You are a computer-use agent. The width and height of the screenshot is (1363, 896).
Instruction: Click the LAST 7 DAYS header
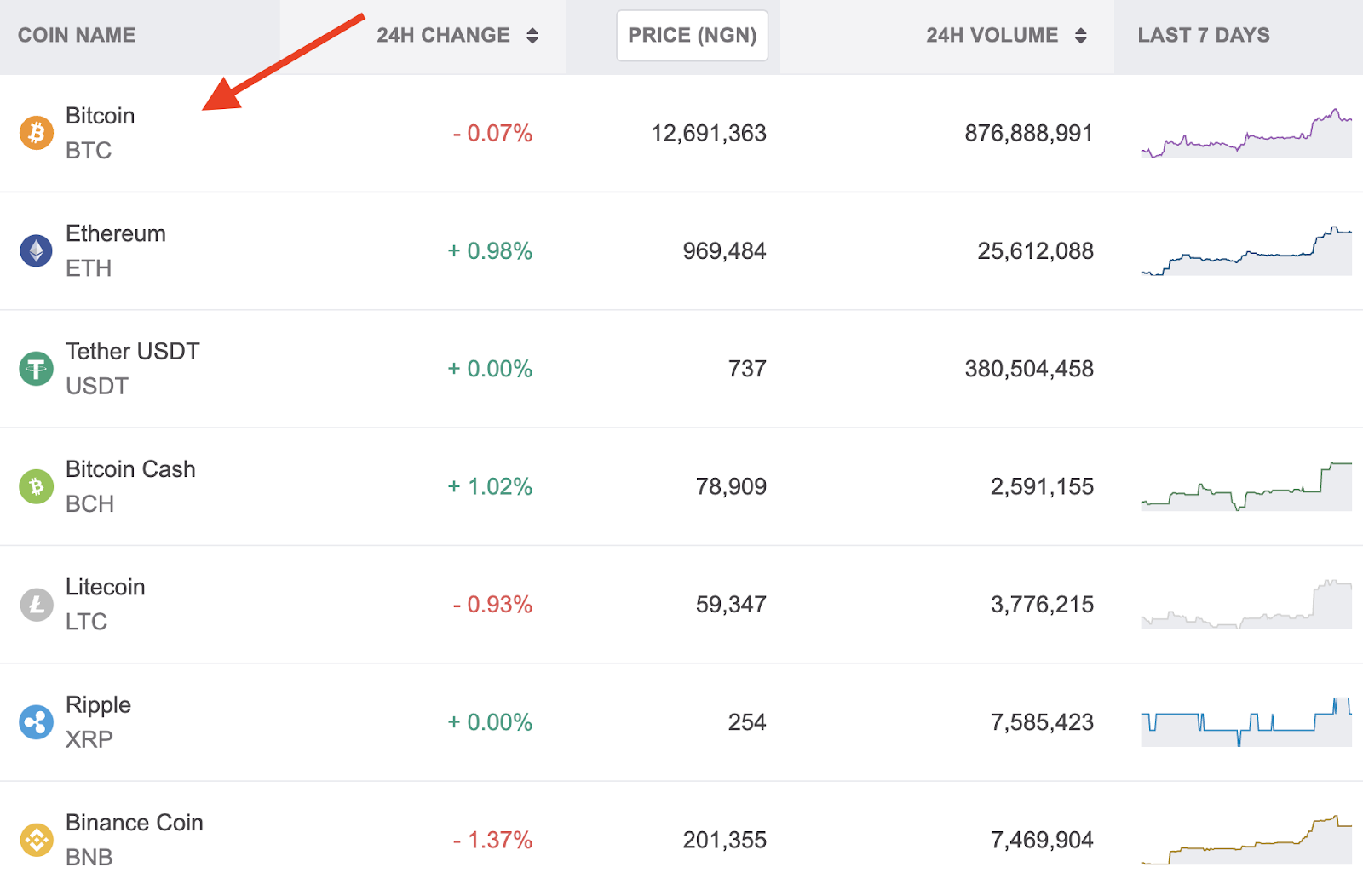[x=1204, y=36]
